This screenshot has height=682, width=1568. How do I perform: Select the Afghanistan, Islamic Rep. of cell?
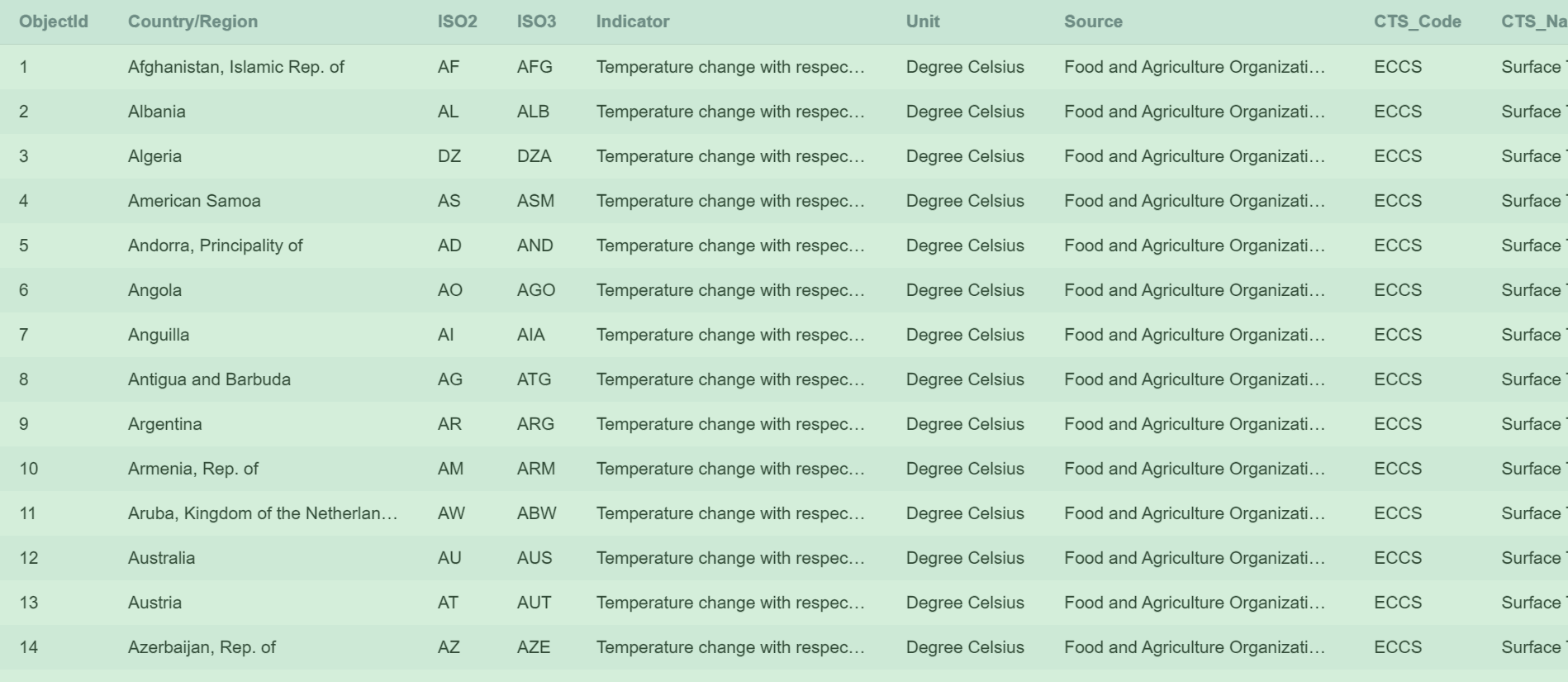[x=235, y=67]
